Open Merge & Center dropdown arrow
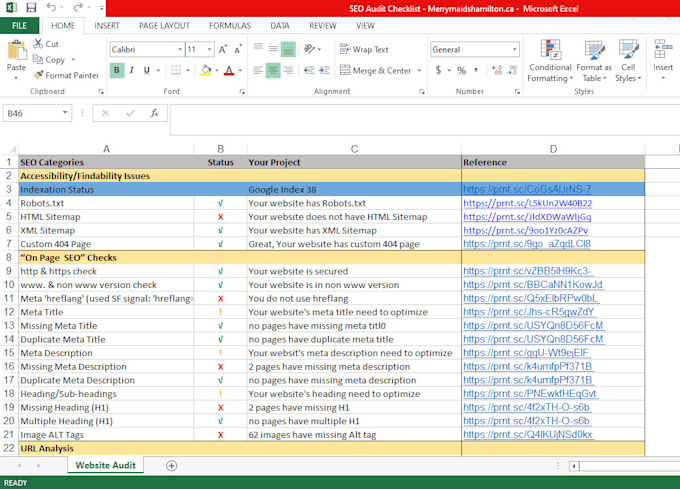Screen dimensions: 680x489 419,70
